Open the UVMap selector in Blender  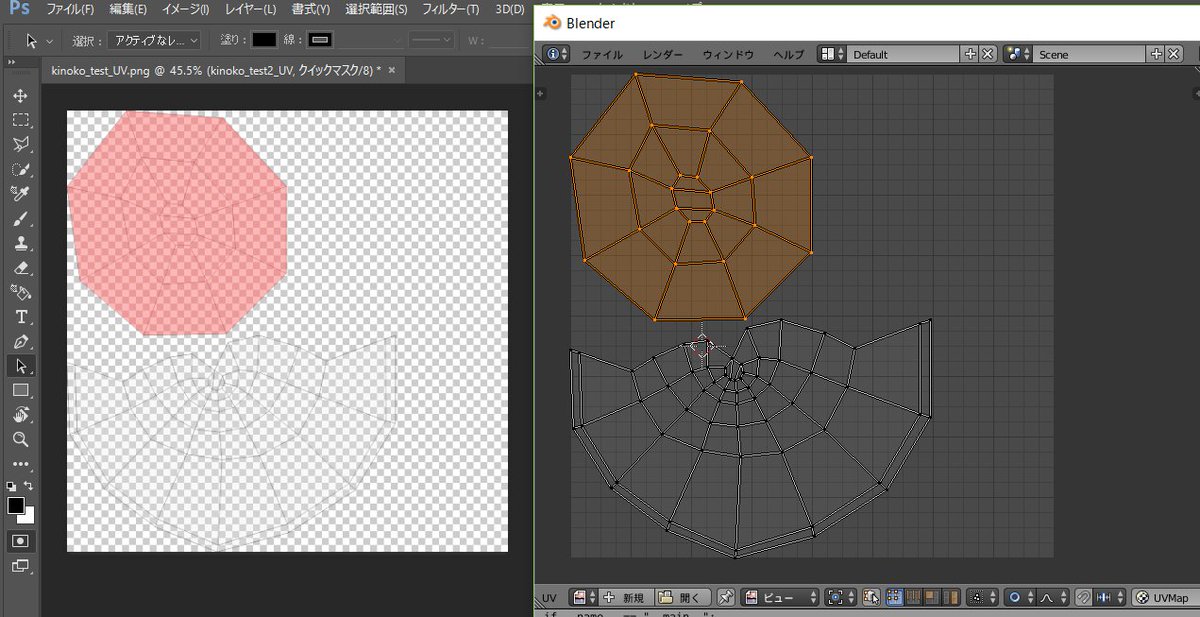1165,597
